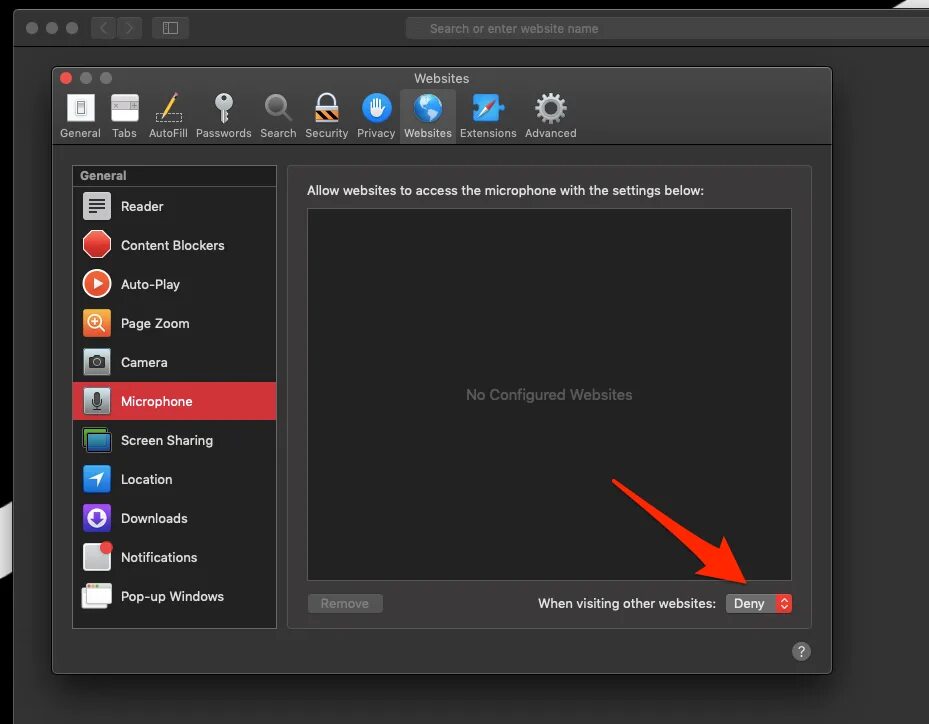Select the Websites globe icon
Viewport: 929px width, 724px height.
[x=428, y=108]
